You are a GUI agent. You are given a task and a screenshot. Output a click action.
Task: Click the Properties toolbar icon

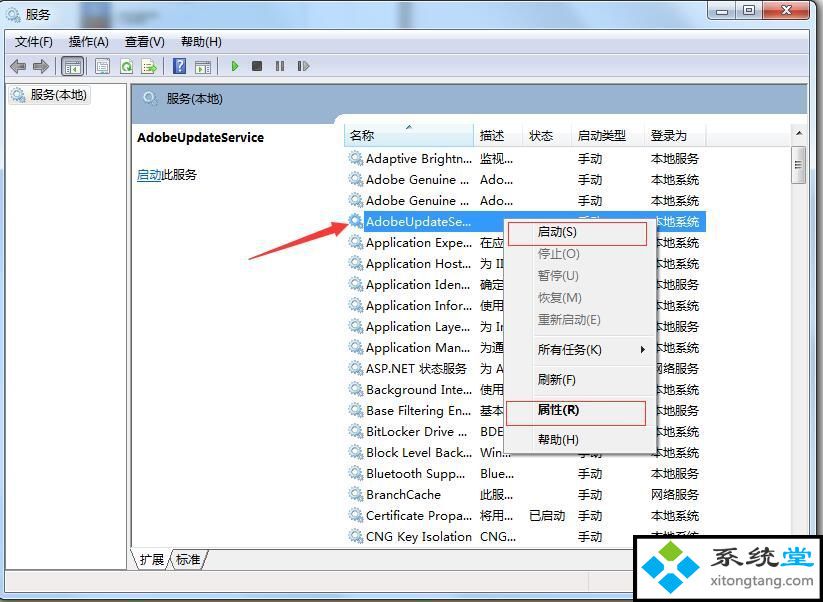[x=102, y=66]
